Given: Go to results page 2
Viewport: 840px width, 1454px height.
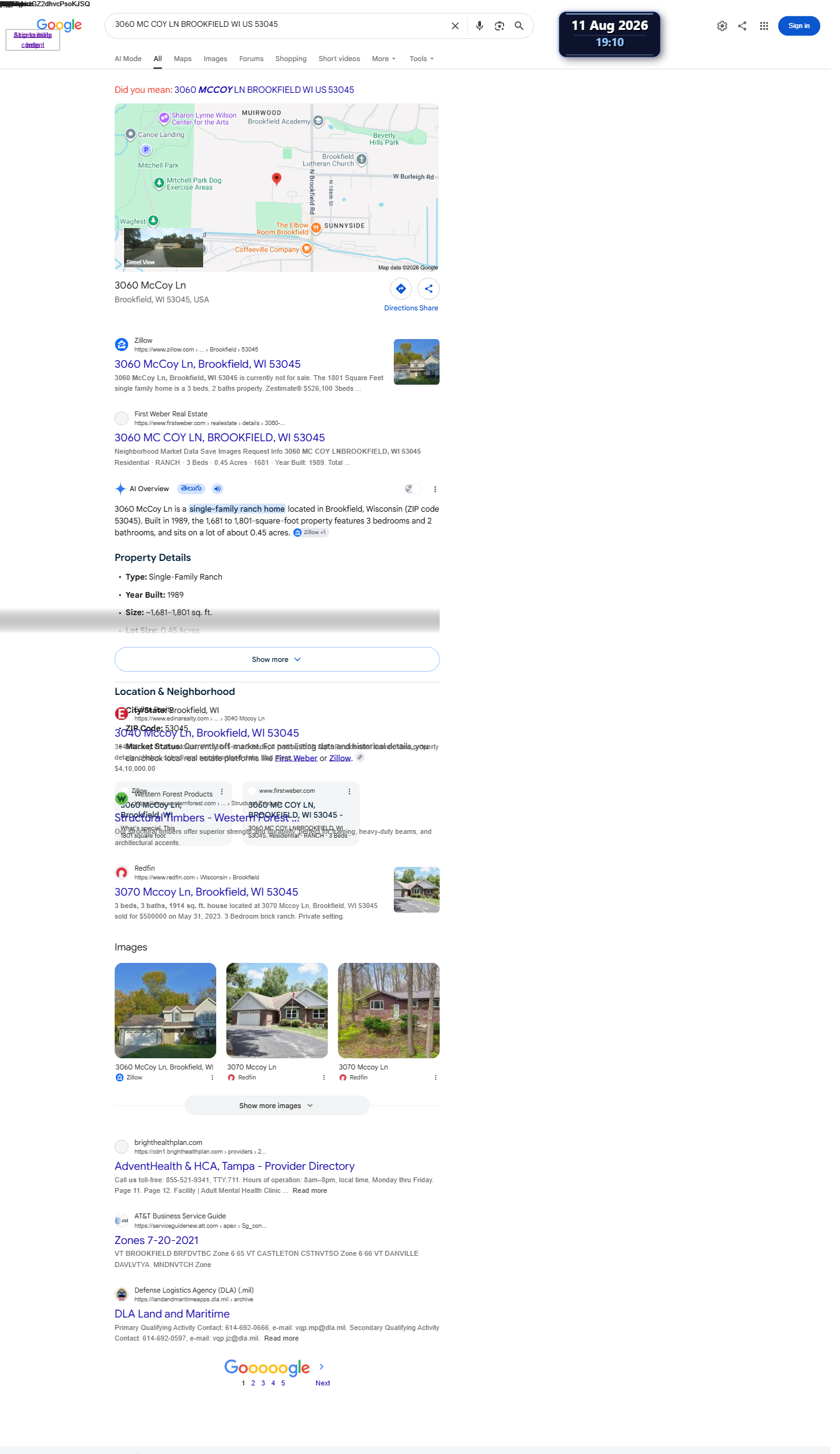Looking at the screenshot, I should (253, 1383).
